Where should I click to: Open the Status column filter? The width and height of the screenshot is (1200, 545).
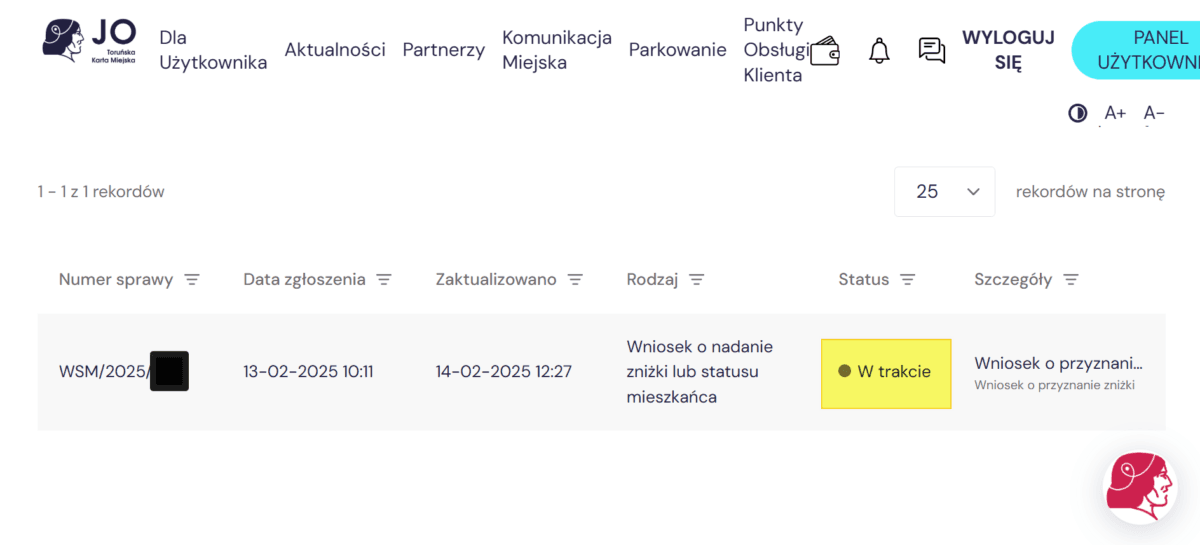click(908, 280)
